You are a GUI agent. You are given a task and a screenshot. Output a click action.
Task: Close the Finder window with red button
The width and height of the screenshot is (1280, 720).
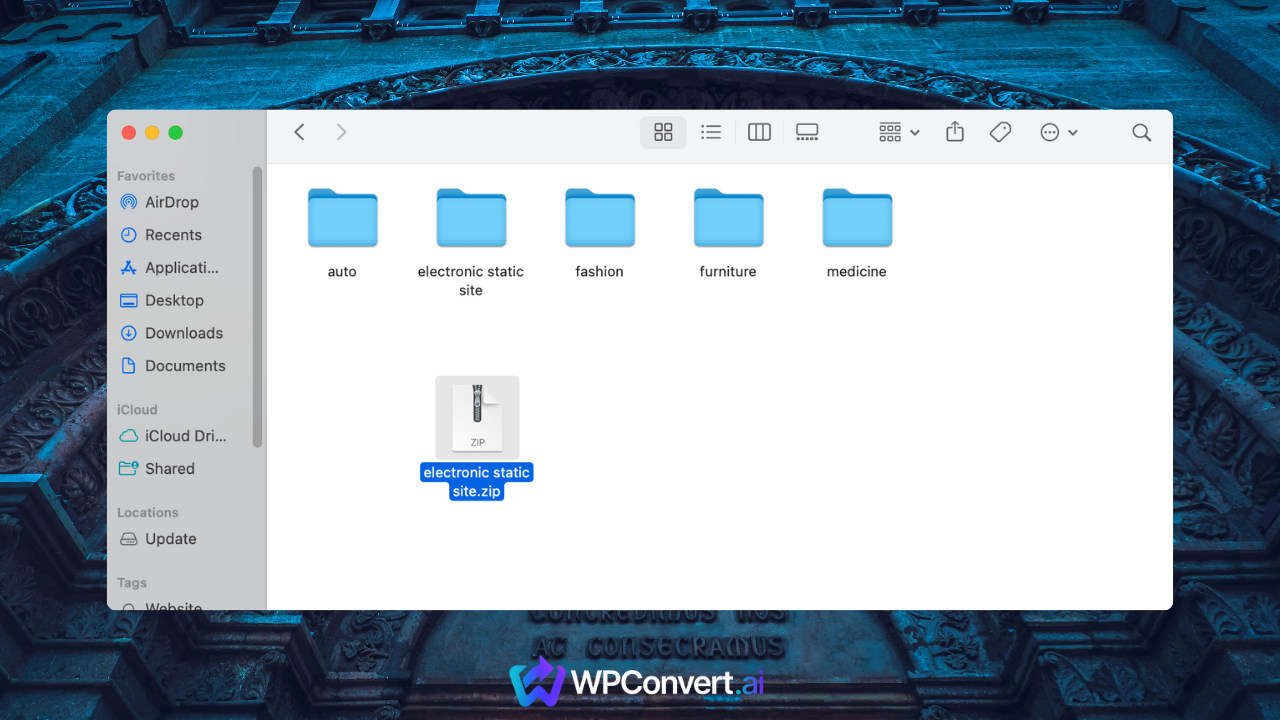pos(128,132)
